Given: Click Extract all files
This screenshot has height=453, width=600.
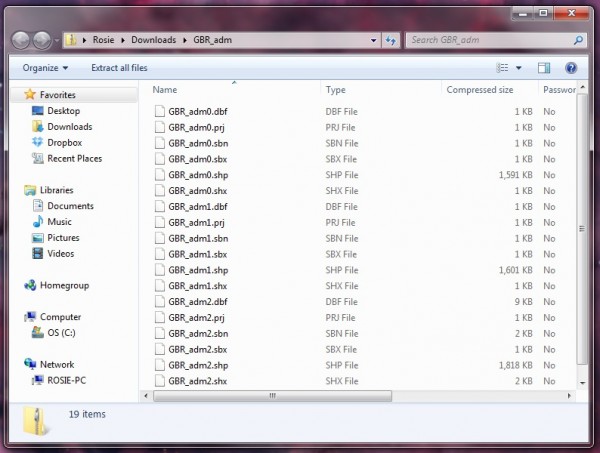Looking at the screenshot, I should pyautogui.click(x=119, y=68).
